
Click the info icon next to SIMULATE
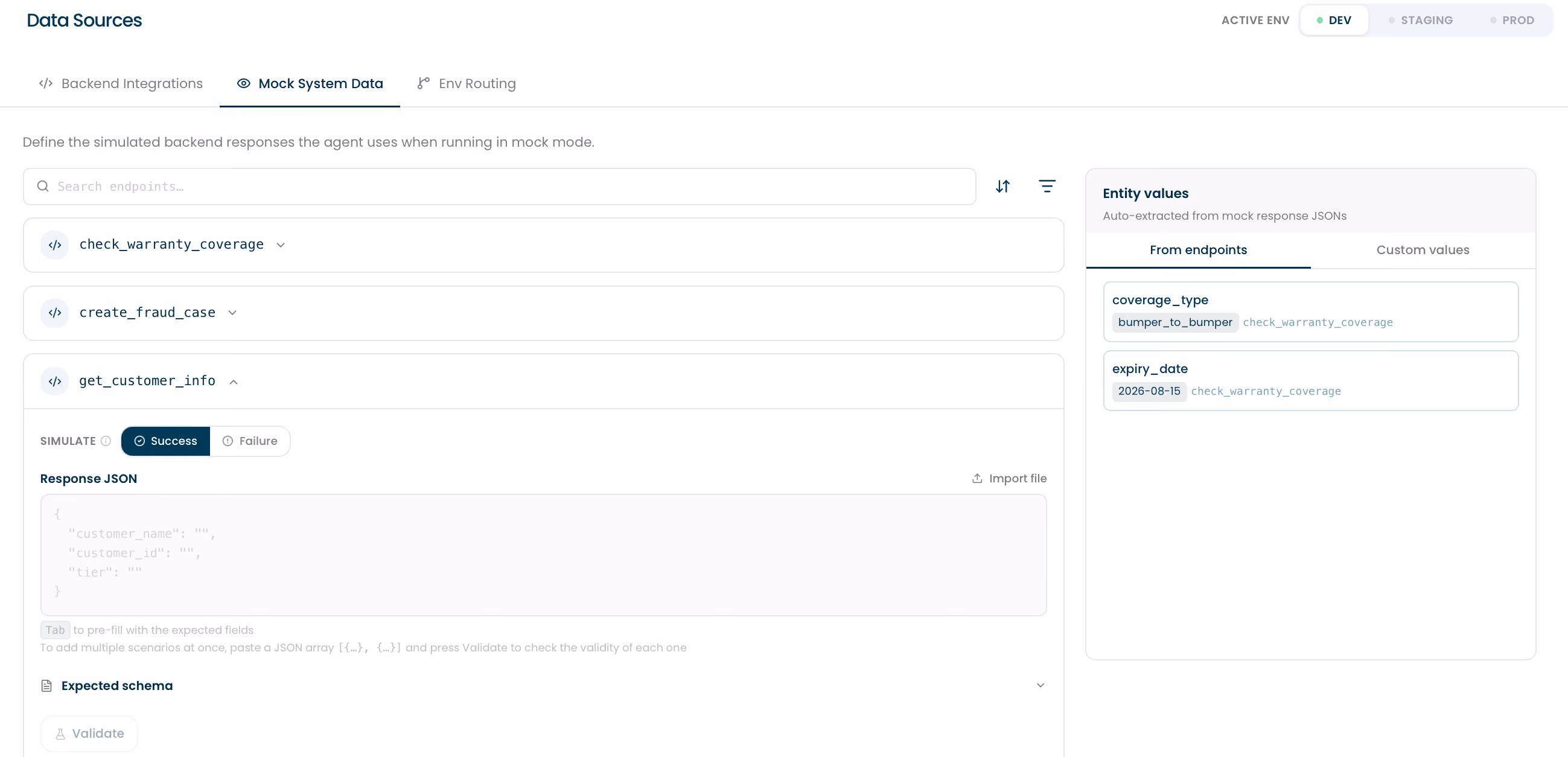pyautogui.click(x=106, y=441)
